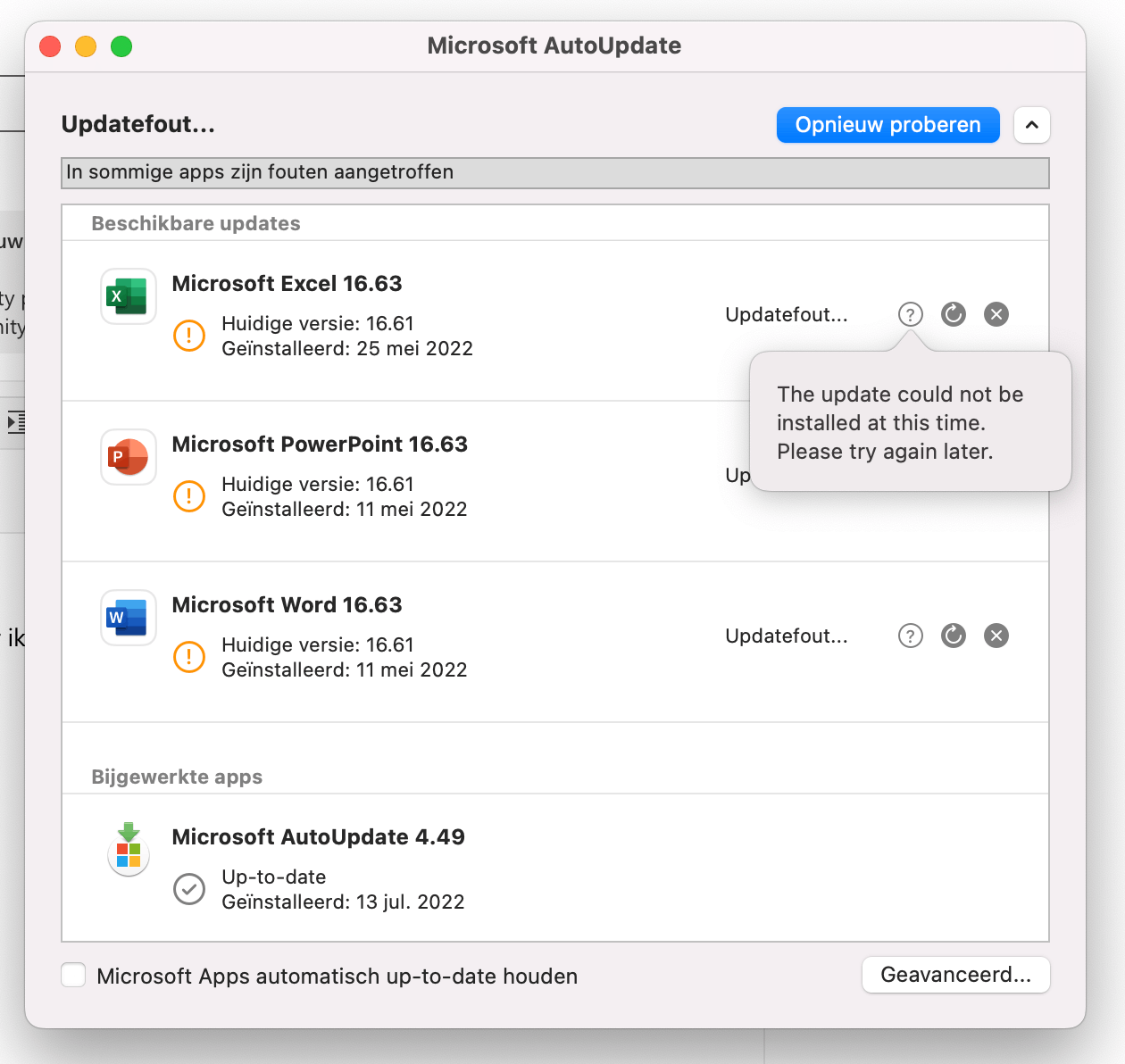Click the yellow minimize window button
1125x1064 pixels.
click(86, 46)
